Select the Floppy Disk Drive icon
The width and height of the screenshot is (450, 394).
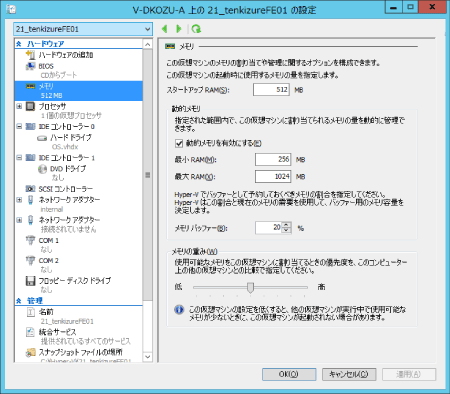(x=30, y=281)
